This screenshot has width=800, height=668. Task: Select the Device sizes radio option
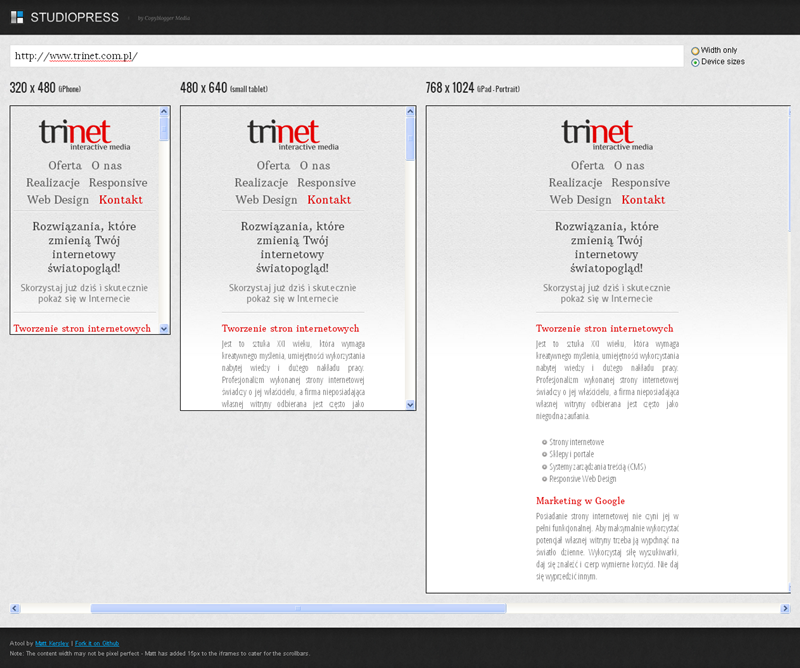[695, 62]
